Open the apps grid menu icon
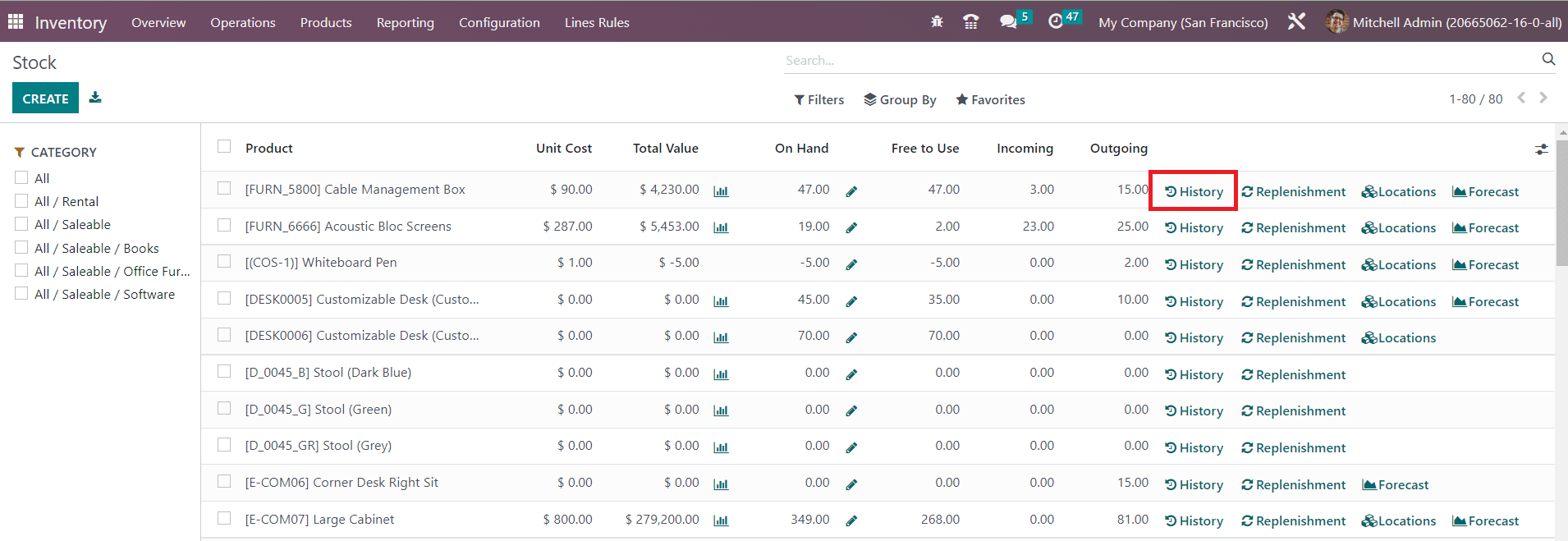Image resolution: width=1568 pixels, height=541 pixels. pos(16,22)
